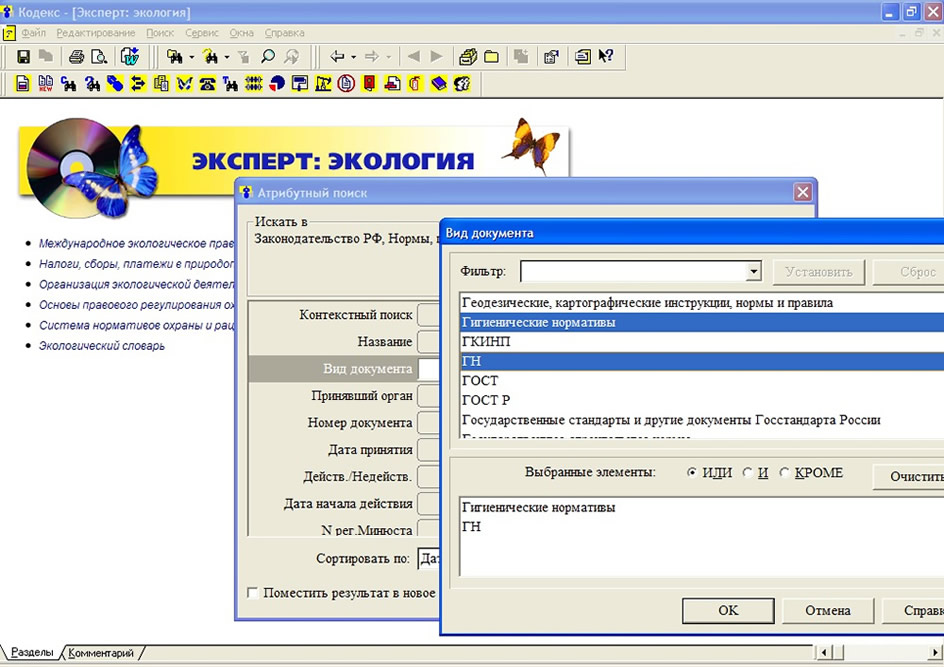Close the Атрибутный поиск dialog

tap(803, 193)
